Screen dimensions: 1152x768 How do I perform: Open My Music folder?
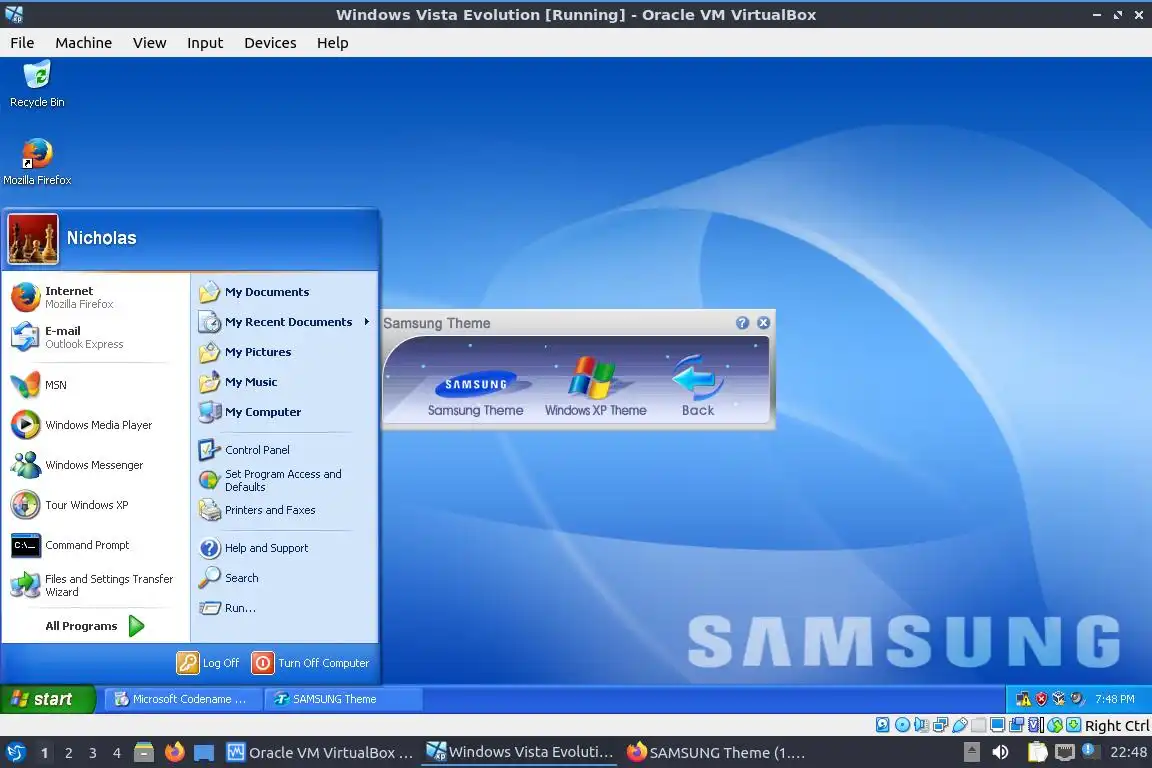pyautogui.click(x=285, y=382)
